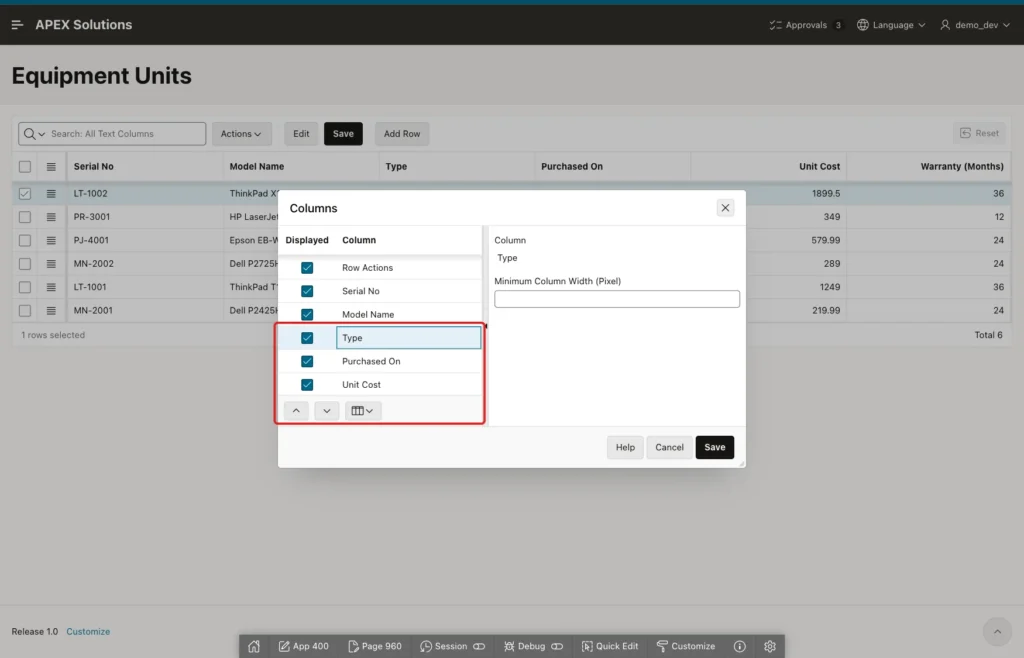The width and height of the screenshot is (1024, 658).
Task: Select the PR-3001 row checkbox
Action: [25, 217]
